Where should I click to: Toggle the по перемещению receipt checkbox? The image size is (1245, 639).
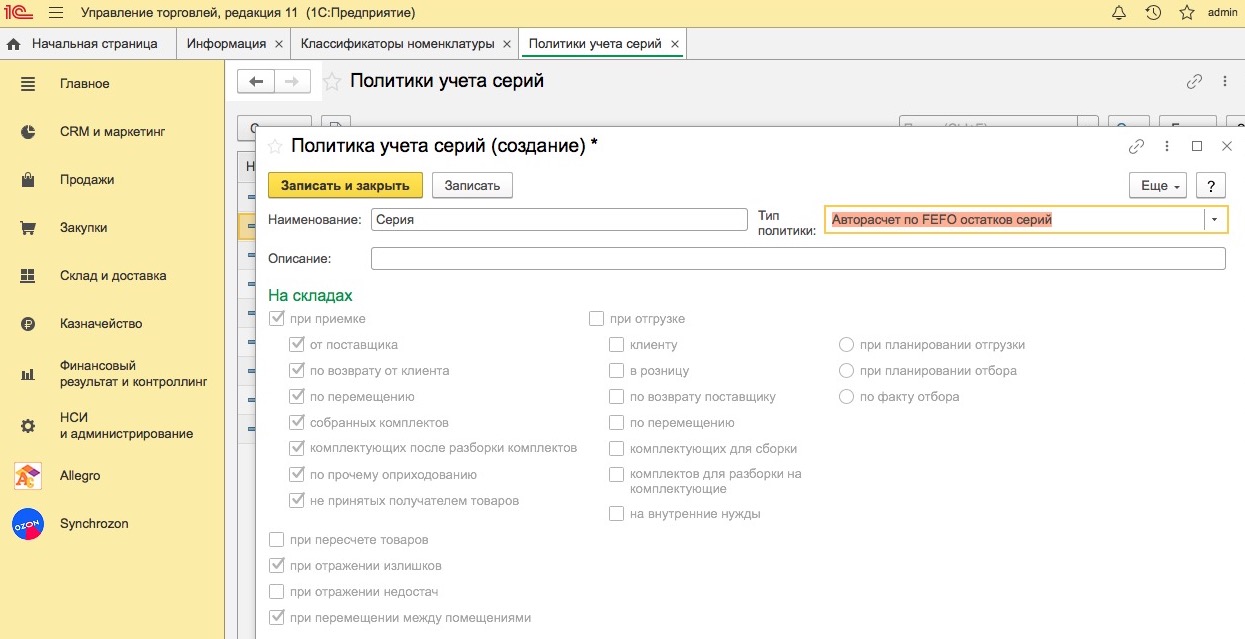point(296,397)
